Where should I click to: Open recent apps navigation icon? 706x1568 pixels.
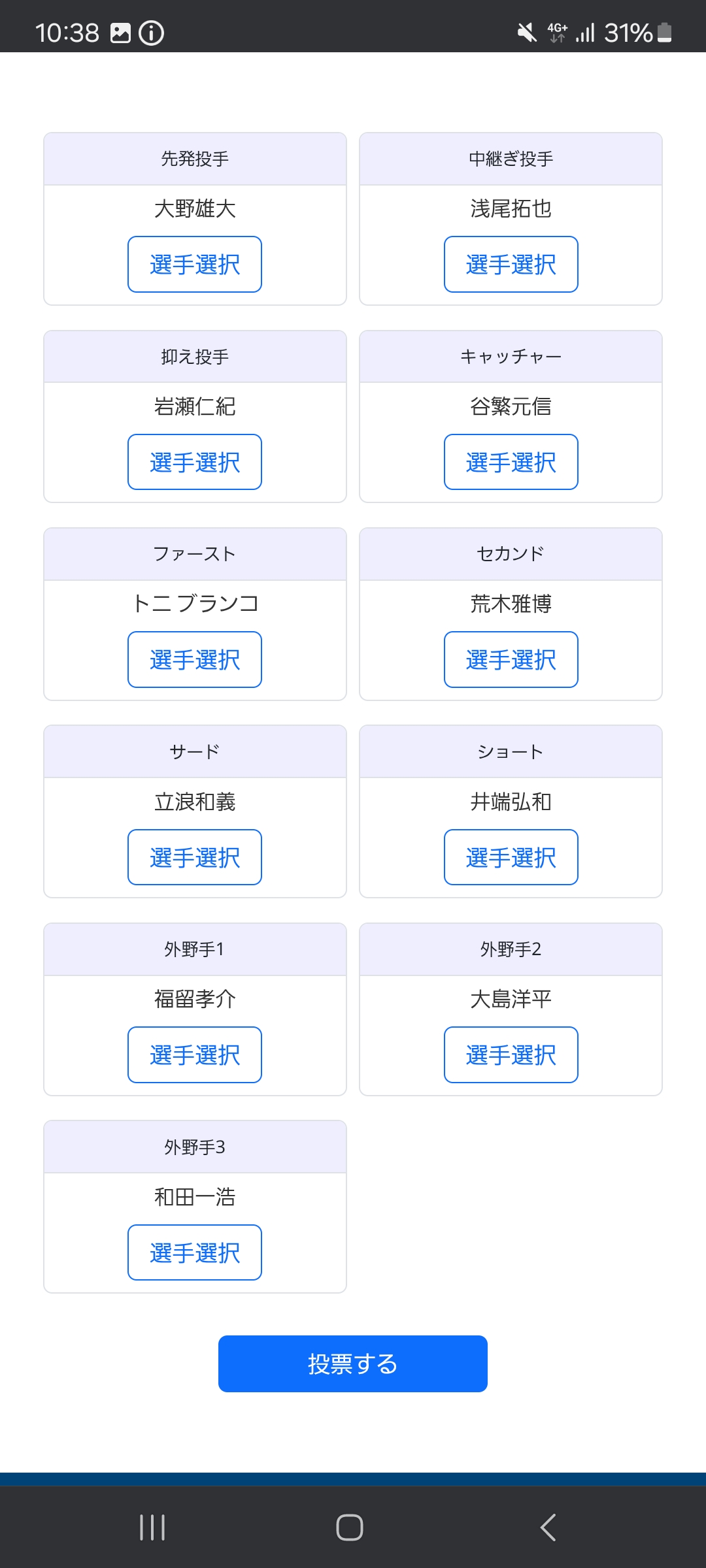click(152, 1527)
